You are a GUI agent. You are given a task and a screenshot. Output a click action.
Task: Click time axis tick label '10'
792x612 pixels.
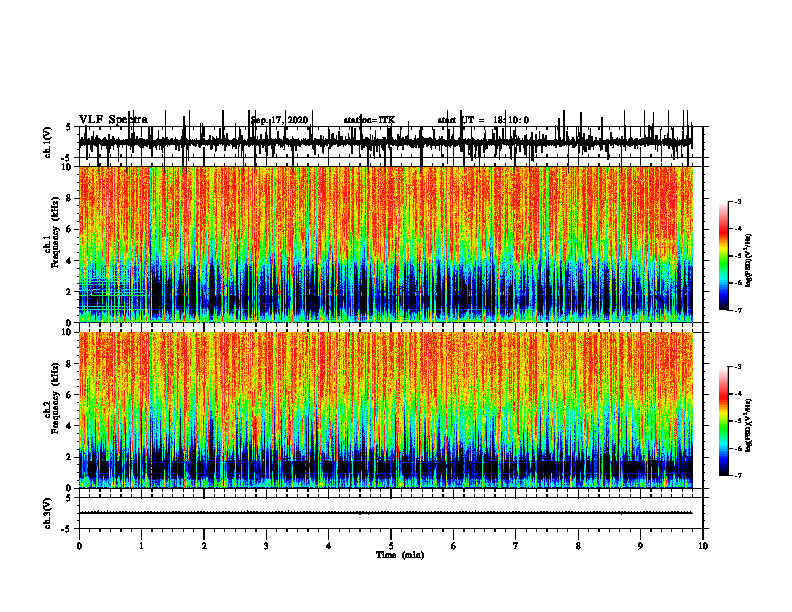[x=703, y=546]
